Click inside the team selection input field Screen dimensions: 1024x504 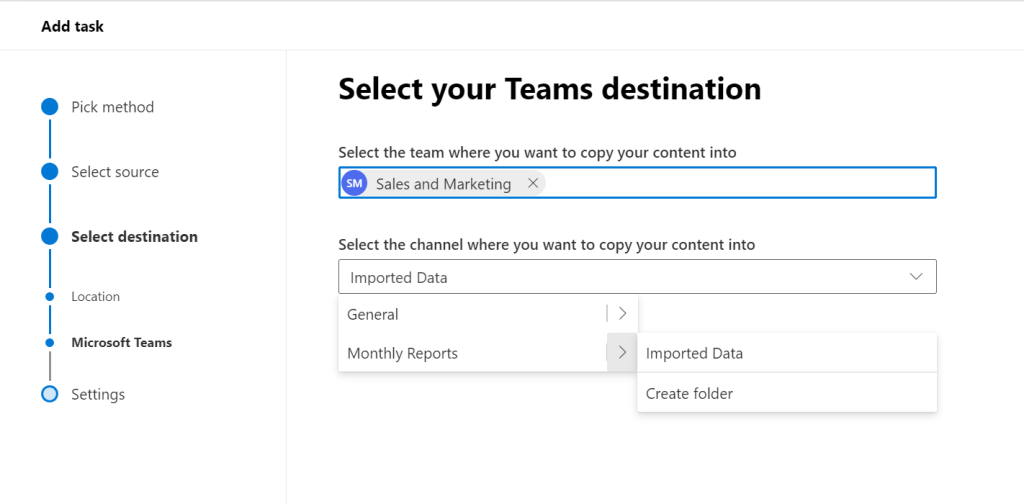[740, 184]
